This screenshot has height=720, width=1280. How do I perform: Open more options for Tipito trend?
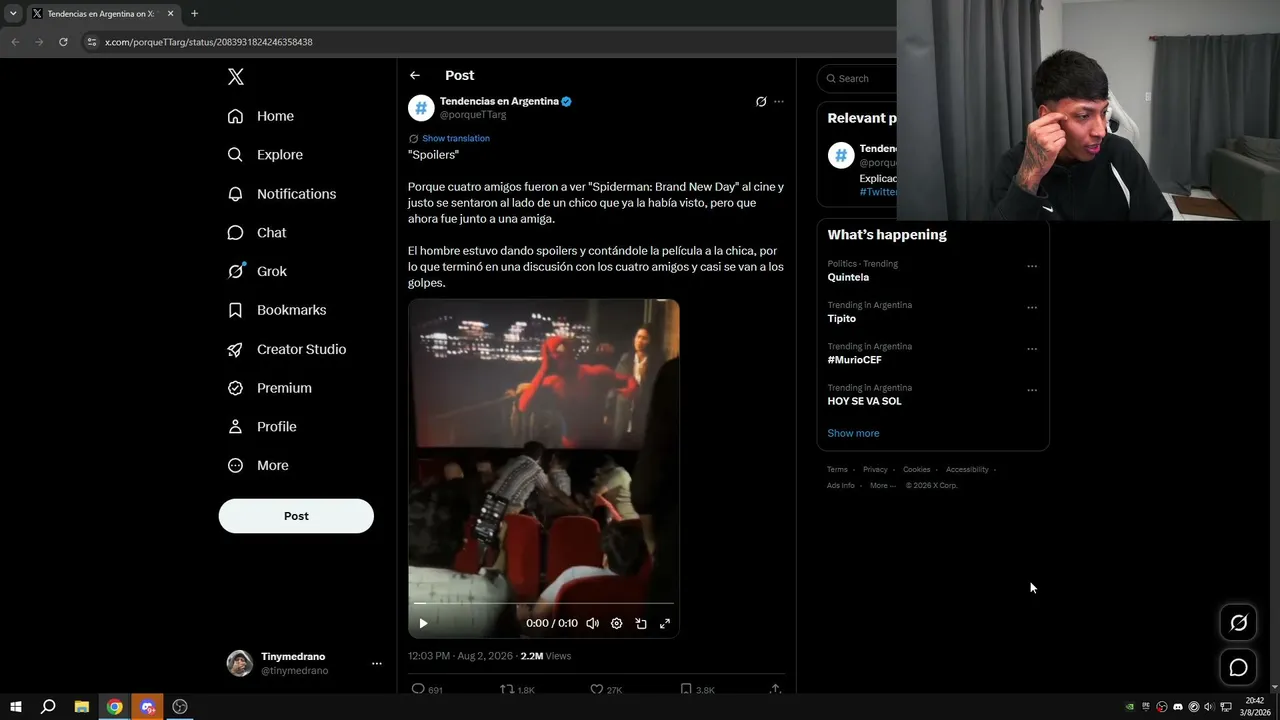pyautogui.click(x=1032, y=307)
